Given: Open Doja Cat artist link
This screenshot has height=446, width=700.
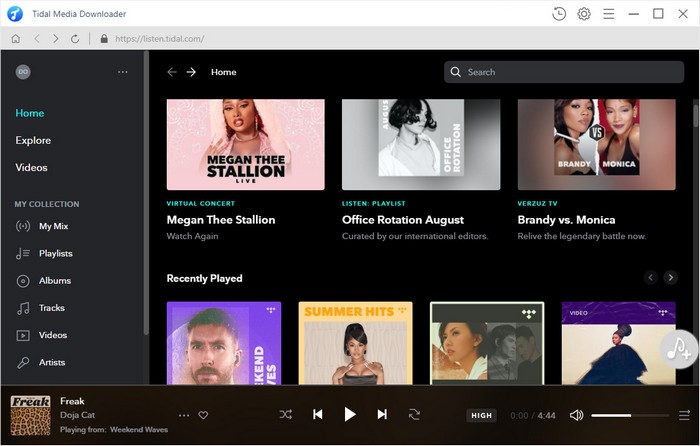Looking at the screenshot, I should tap(78, 415).
